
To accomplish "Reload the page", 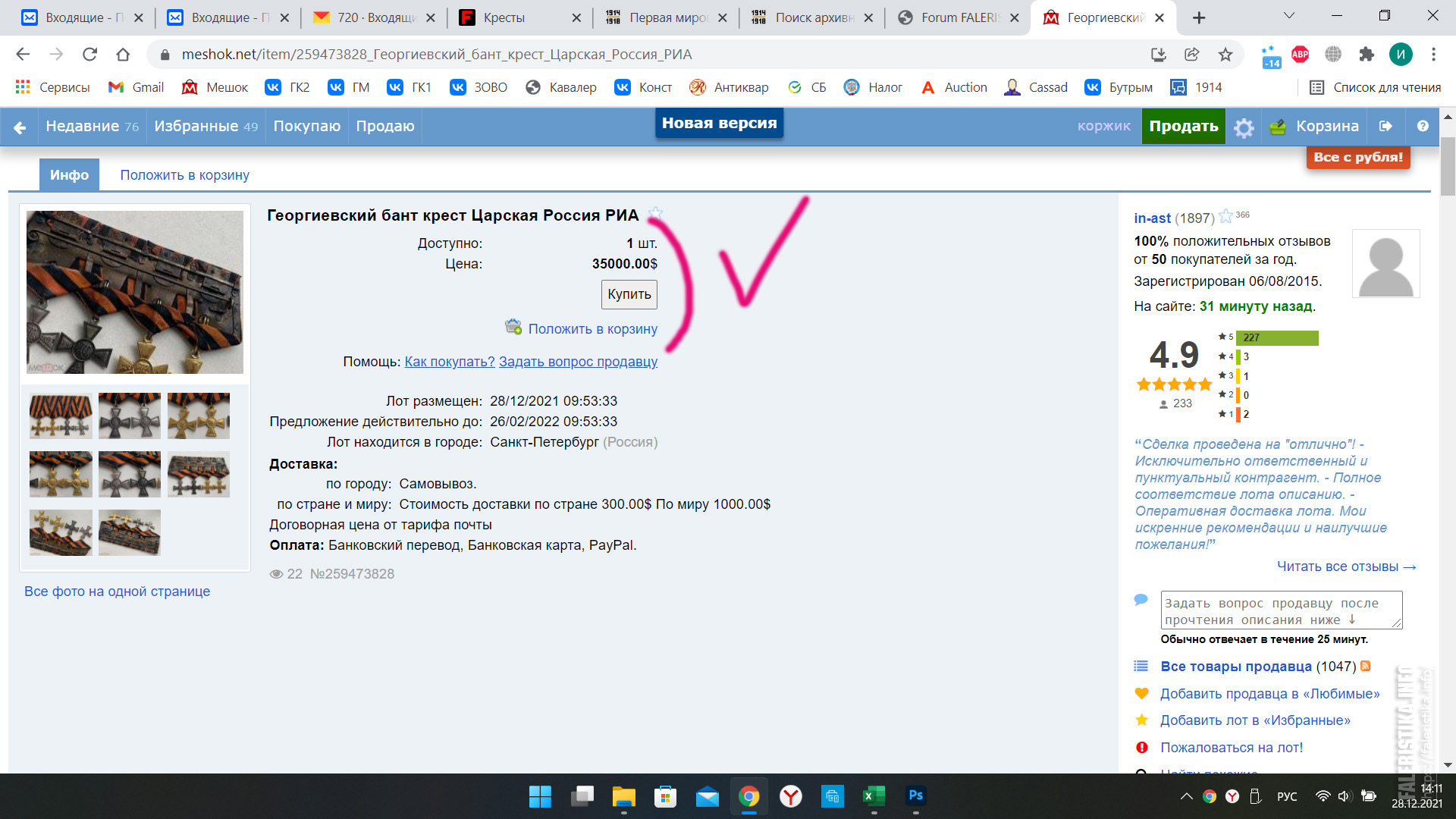I will [89, 55].
